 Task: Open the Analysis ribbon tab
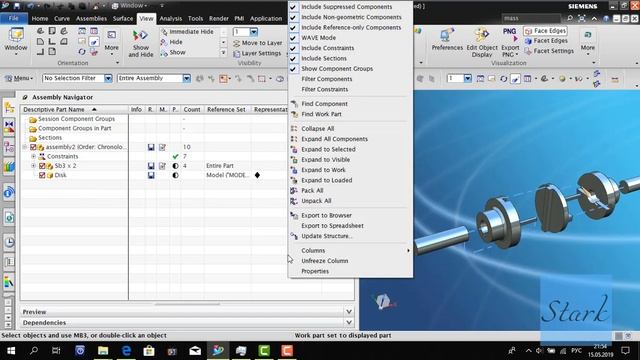click(171, 18)
